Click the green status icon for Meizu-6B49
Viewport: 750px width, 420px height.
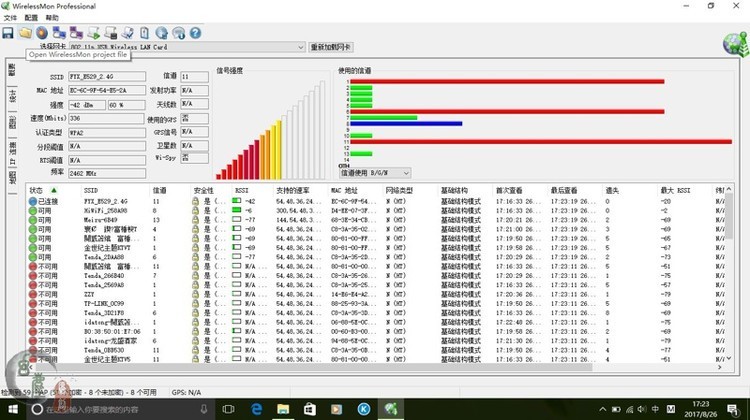pos(33,220)
